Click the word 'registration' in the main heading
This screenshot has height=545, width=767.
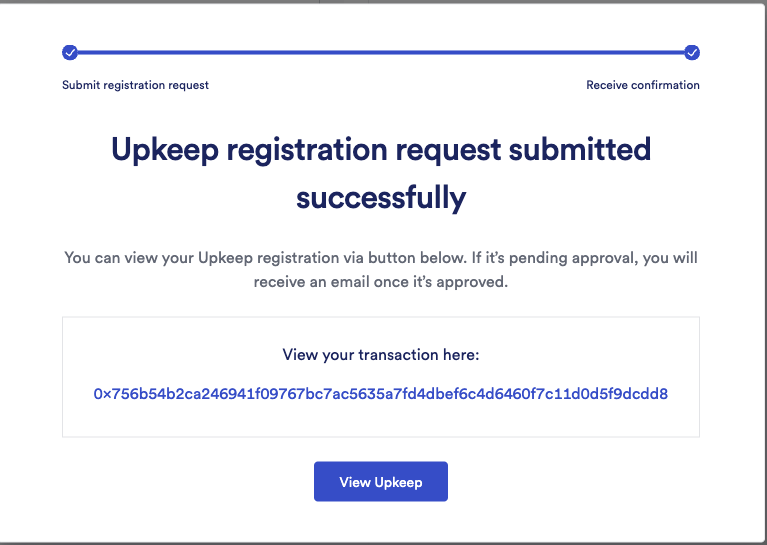coord(307,150)
